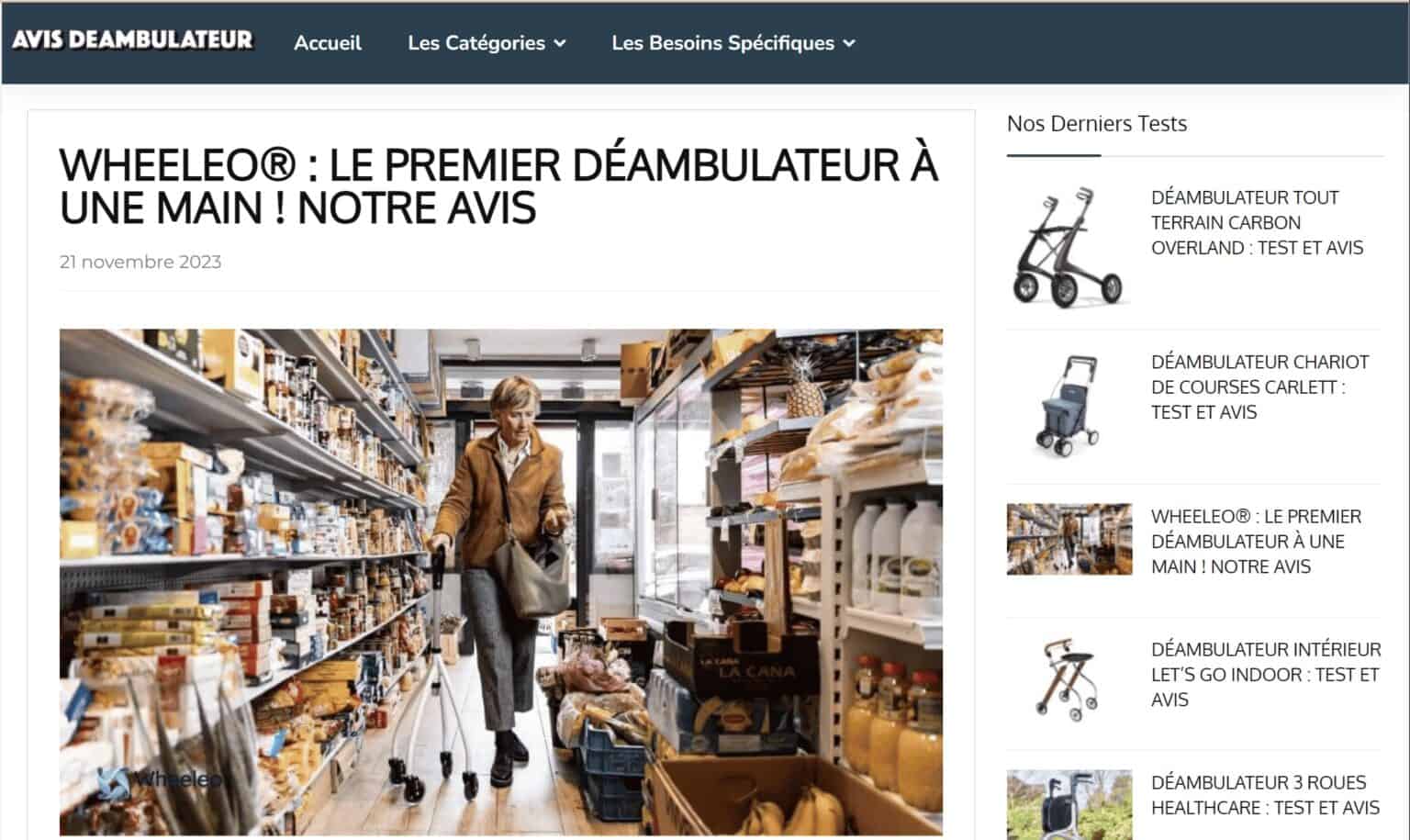
Task: Read the Tout Terrain Carbon Overland test
Action: [x=1257, y=222]
